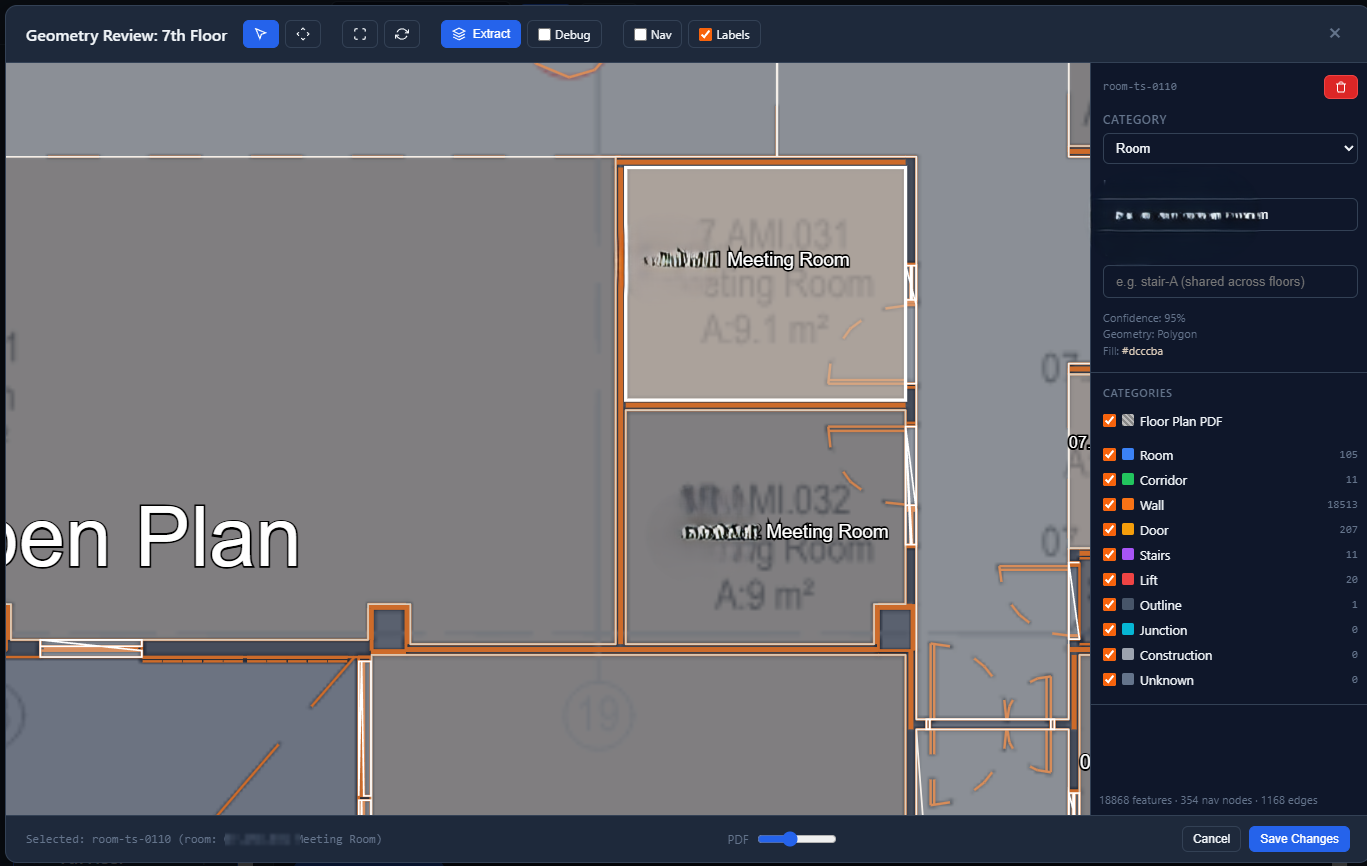This screenshot has height=866, width=1367.
Task: Select the Open Plan room area
Action: click(310, 400)
